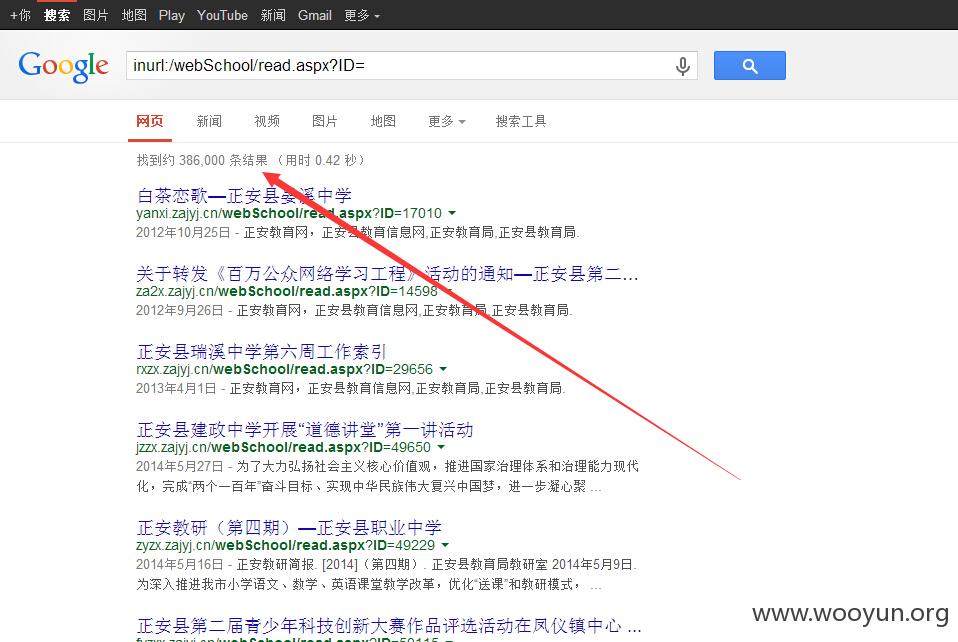Open Play in the top bar
958x642 pixels.
click(x=172, y=15)
